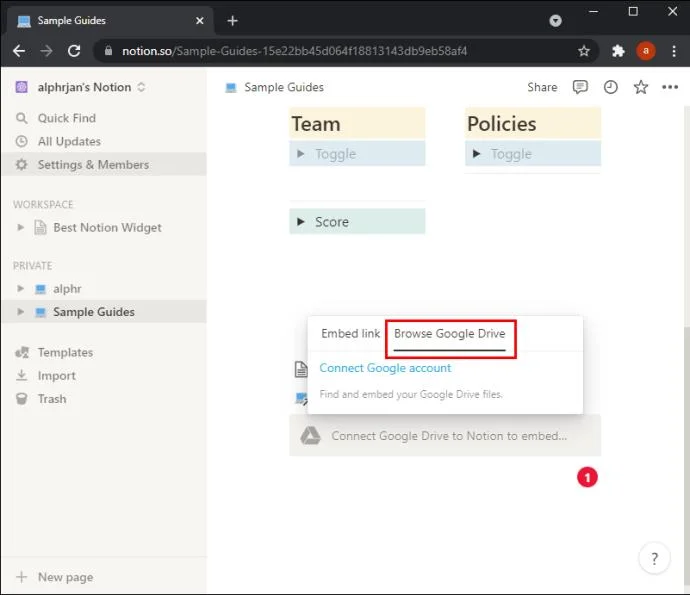This screenshot has width=690, height=595.
Task: Click the Quick Find search icon
Action: [x=22, y=118]
